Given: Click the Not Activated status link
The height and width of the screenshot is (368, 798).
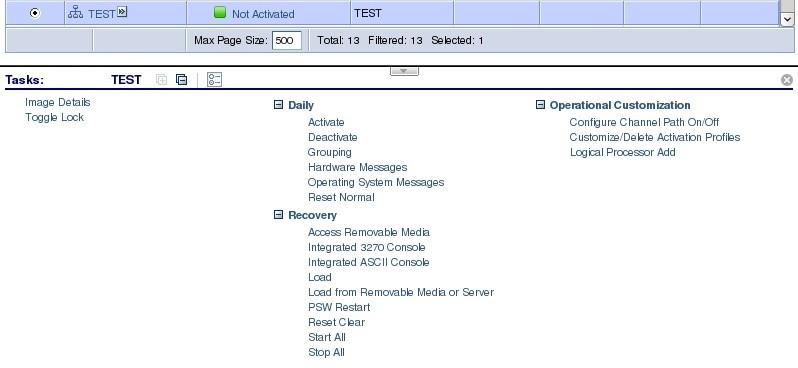Looking at the screenshot, I should 263,14.
